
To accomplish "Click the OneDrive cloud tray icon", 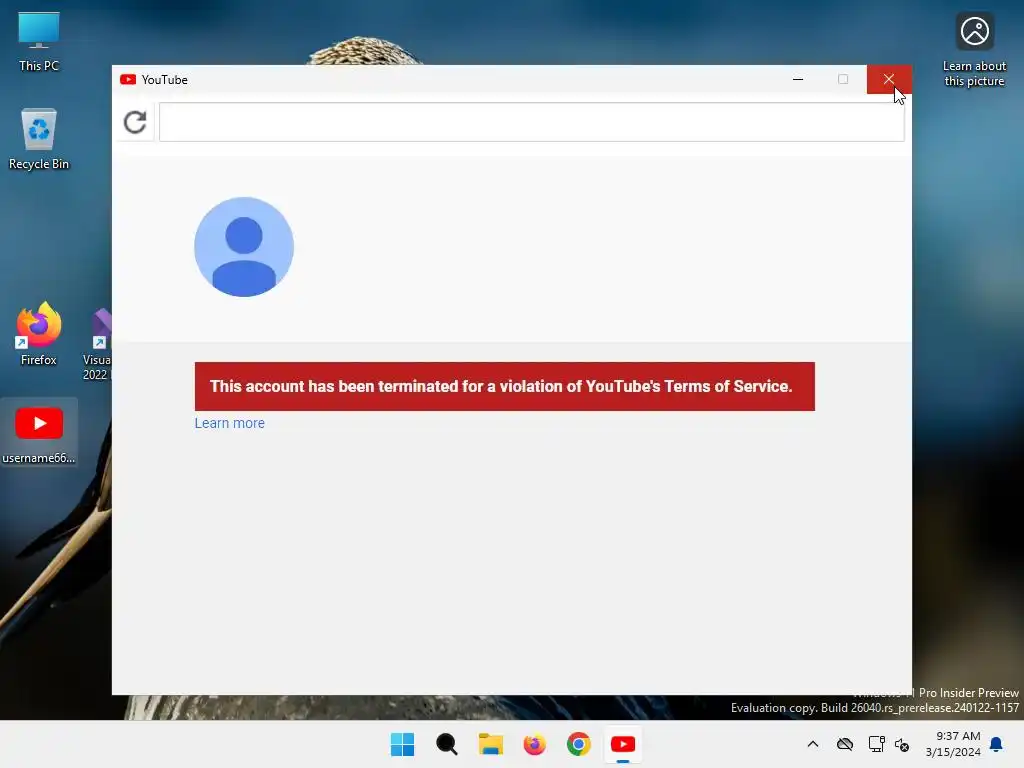I will pos(845,744).
